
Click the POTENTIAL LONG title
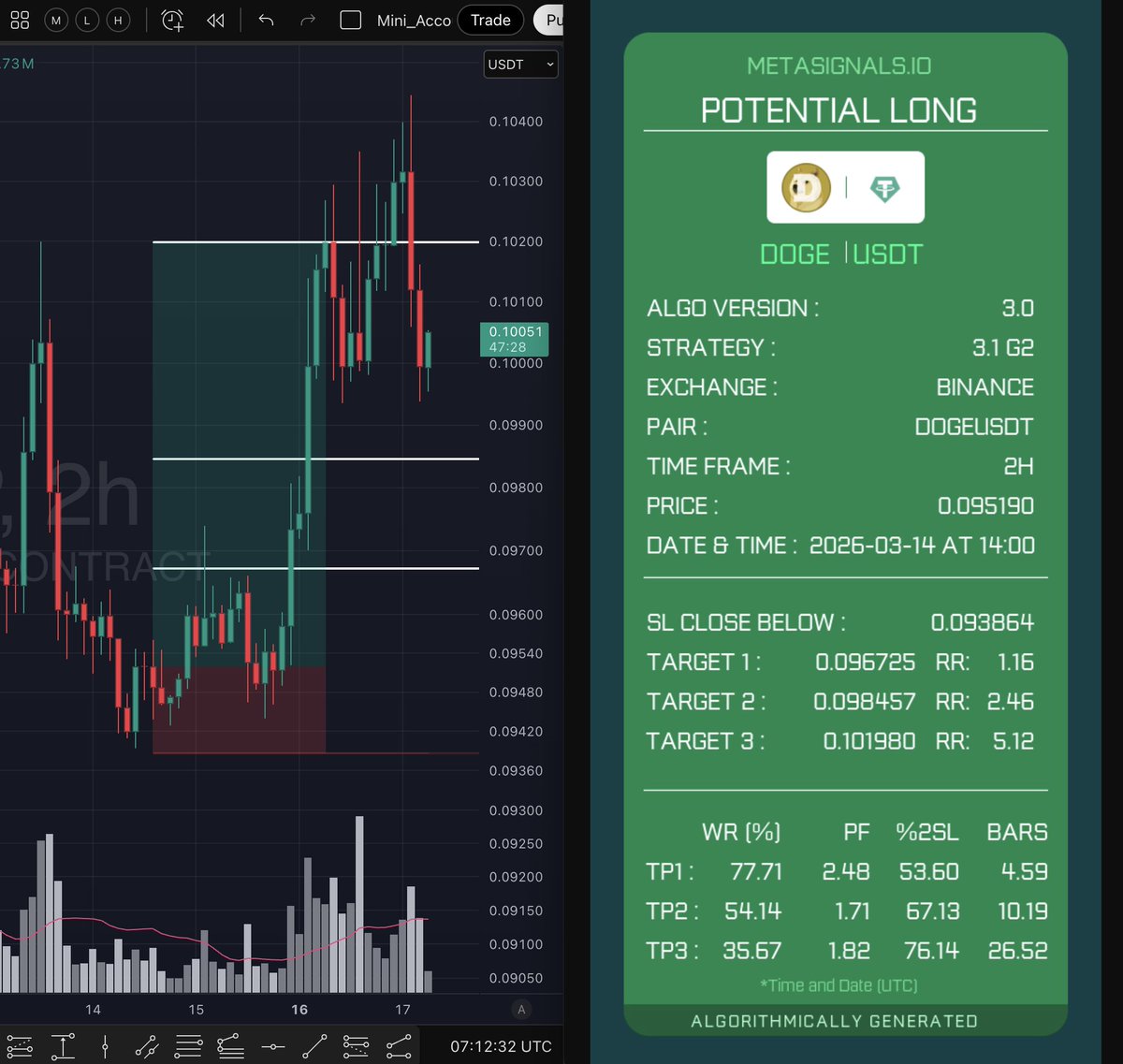[839, 110]
